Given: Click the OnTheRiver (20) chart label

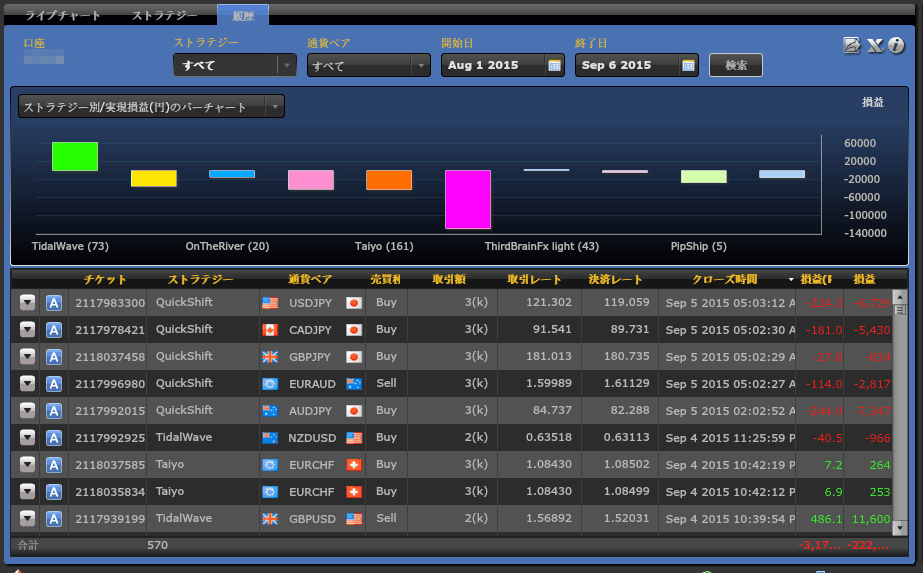Looking at the screenshot, I should (x=227, y=246).
